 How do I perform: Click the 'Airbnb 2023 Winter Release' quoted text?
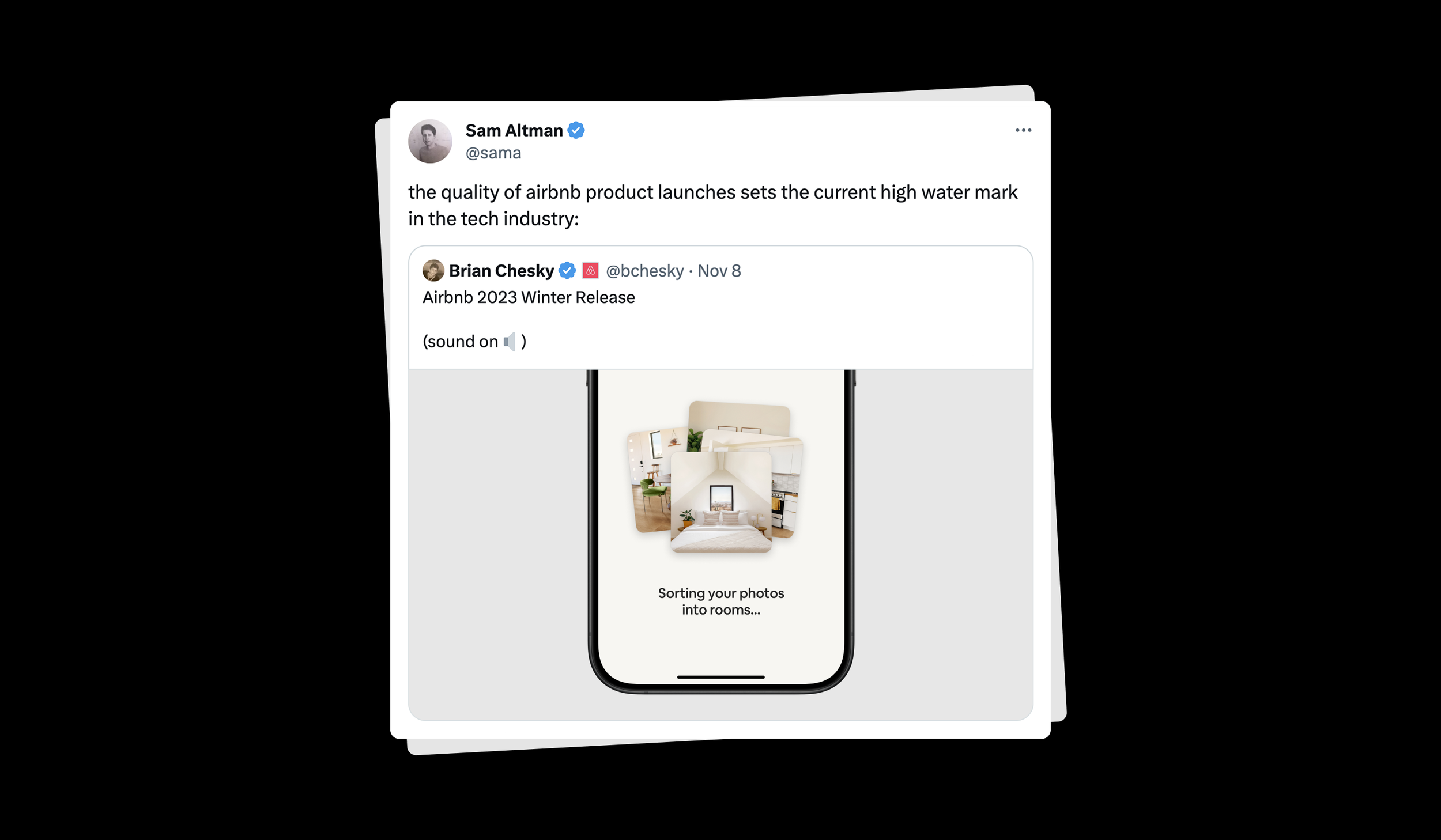(529, 297)
